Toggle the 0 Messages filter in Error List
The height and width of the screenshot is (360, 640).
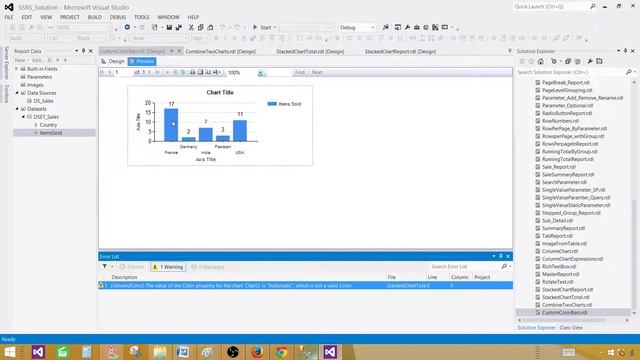208,267
